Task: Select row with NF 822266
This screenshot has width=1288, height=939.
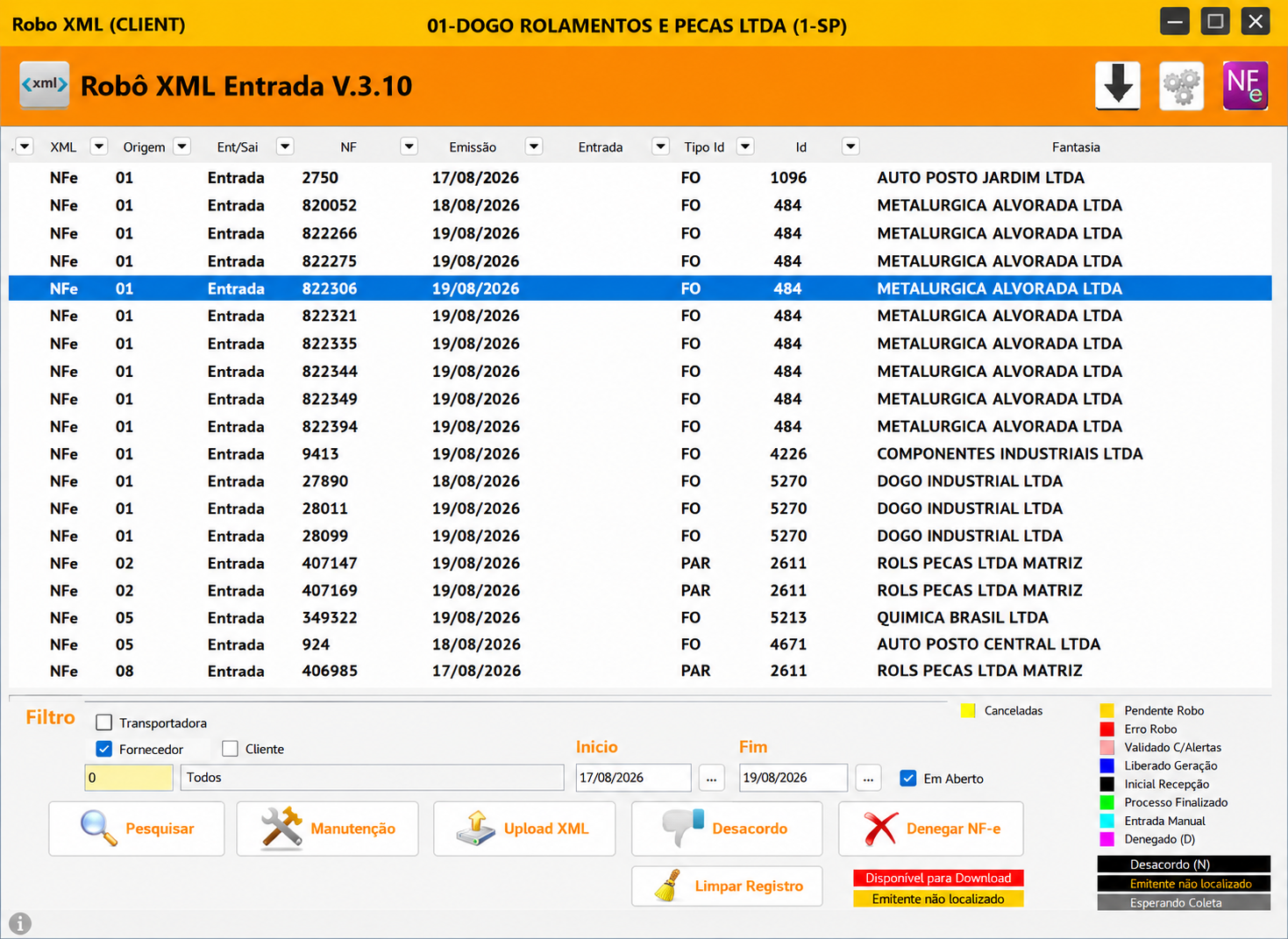Action: click(x=640, y=233)
